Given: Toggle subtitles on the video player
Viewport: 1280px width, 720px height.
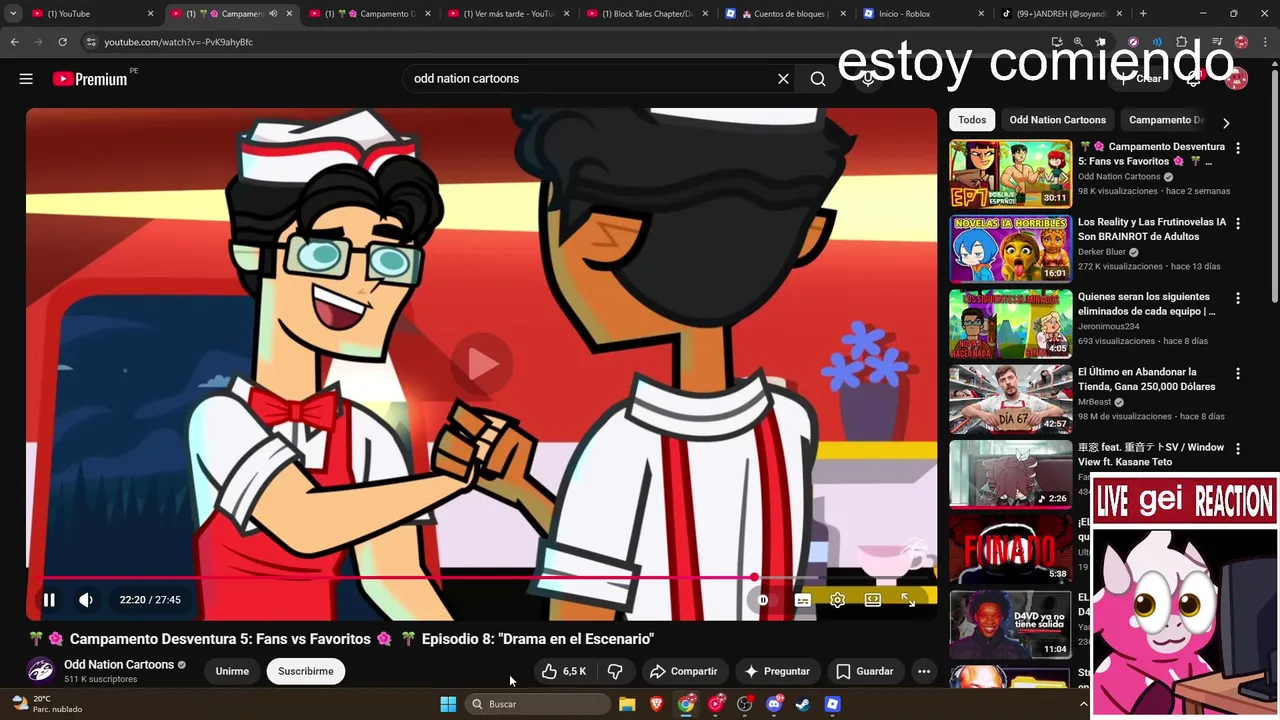Looking at the screenshot, I should [x=802, y=600].
